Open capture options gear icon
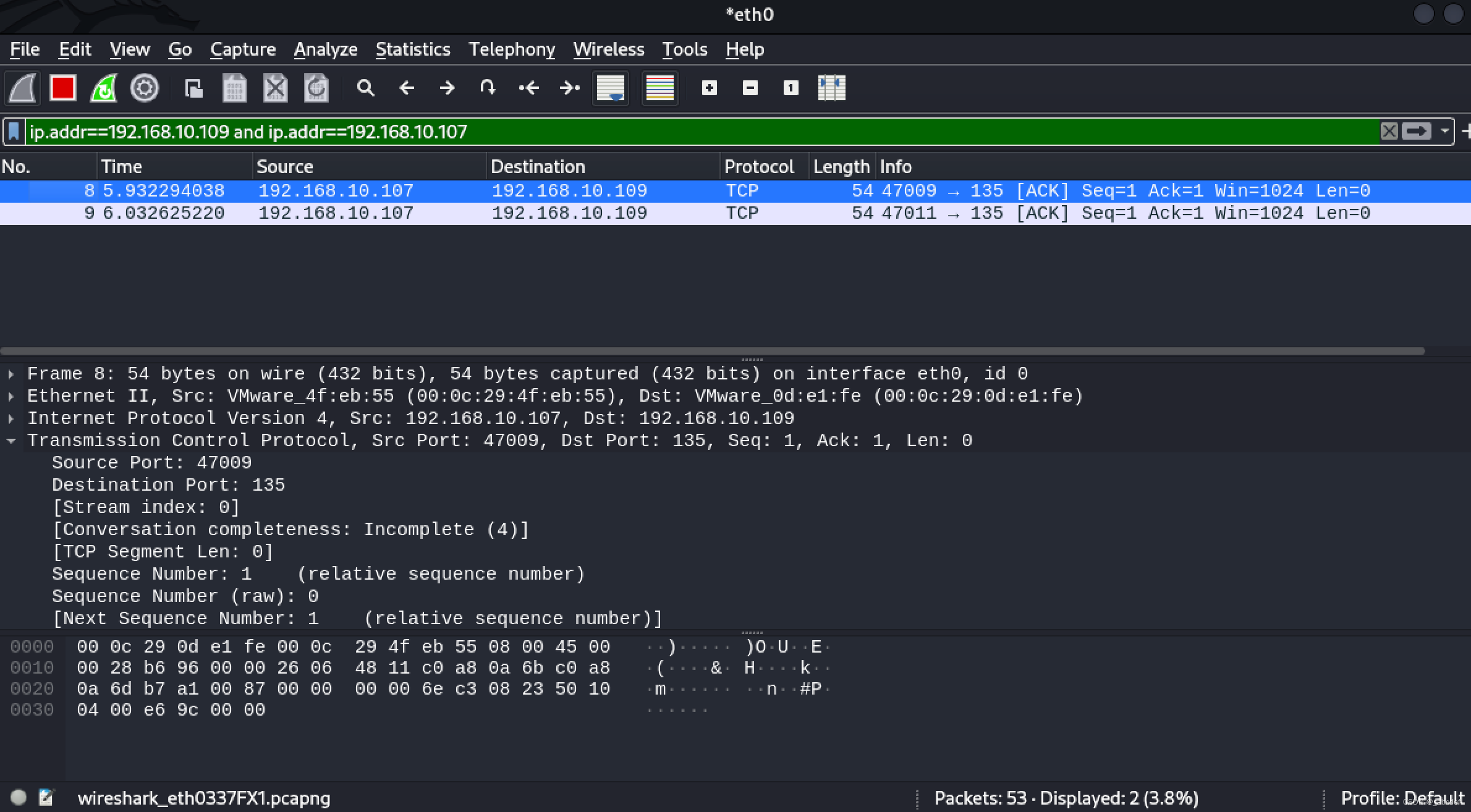Image resolution: width=1471 pixels, height=812 pixels. (x=145, y=88)
